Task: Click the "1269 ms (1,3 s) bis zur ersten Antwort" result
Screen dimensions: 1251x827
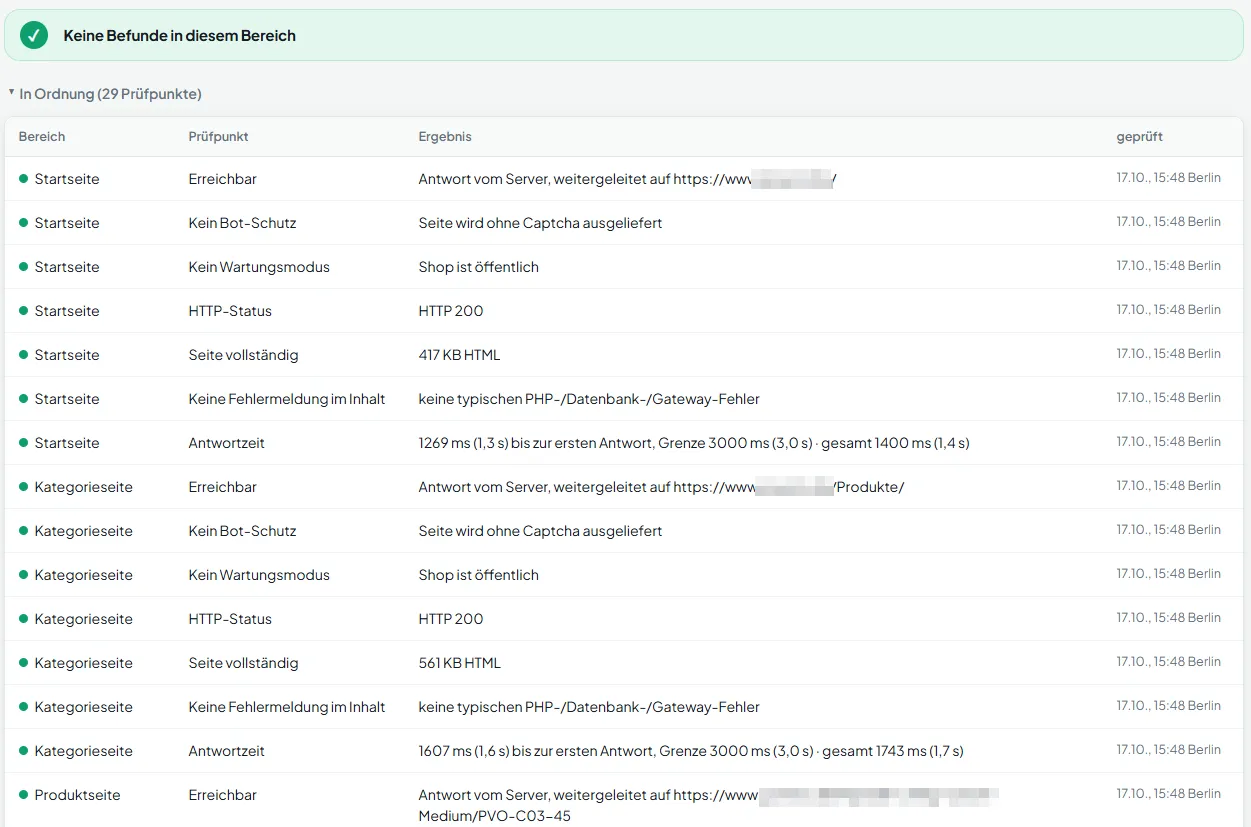Action: pyautogui.click(x=694, y=443)
